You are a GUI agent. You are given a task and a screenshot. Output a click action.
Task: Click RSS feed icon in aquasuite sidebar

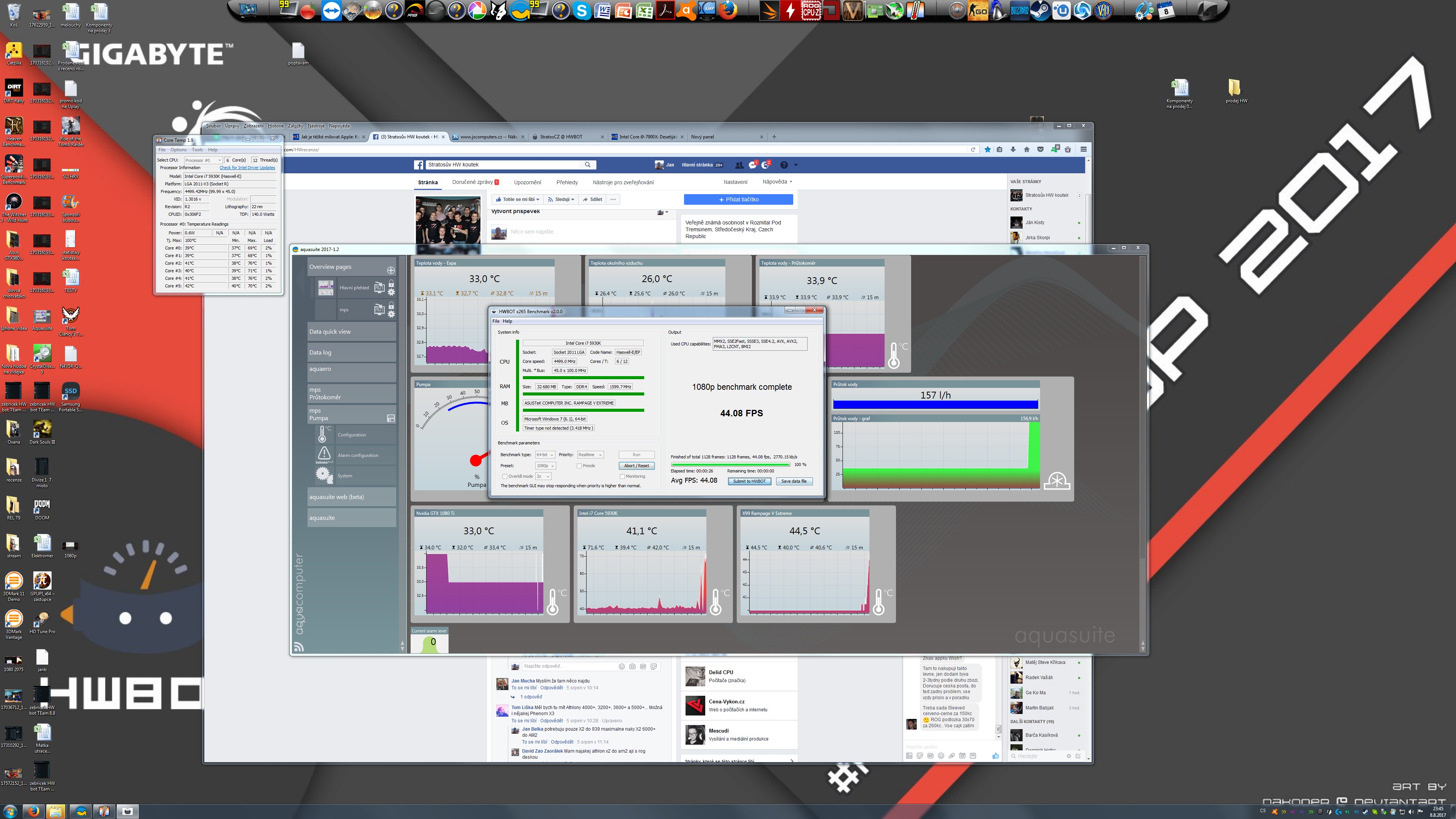(x=299, y=646)
